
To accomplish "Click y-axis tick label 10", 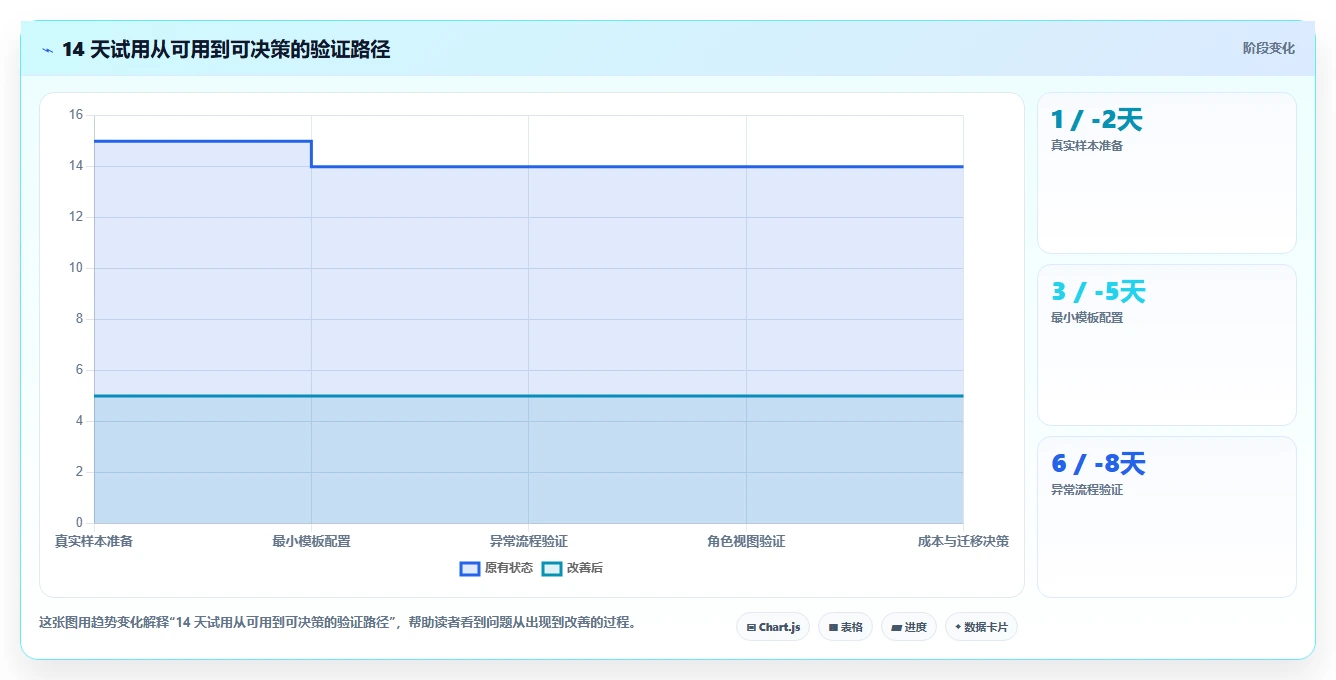I will pos(76,268).
